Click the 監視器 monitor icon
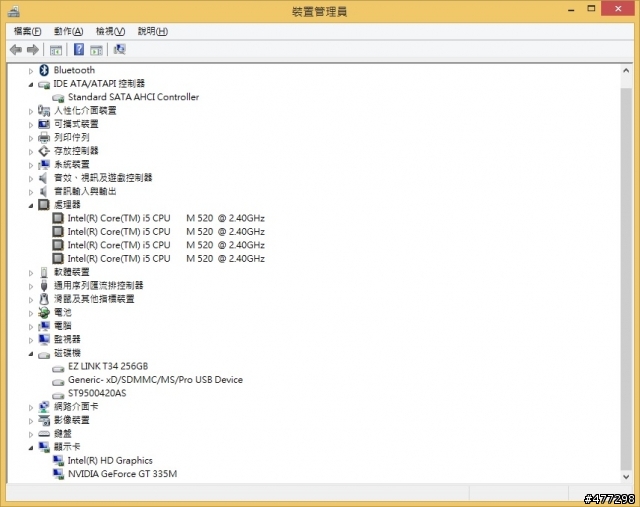This screenshot has height=507, width=640. pyautogui.click(x=44, y=339)
